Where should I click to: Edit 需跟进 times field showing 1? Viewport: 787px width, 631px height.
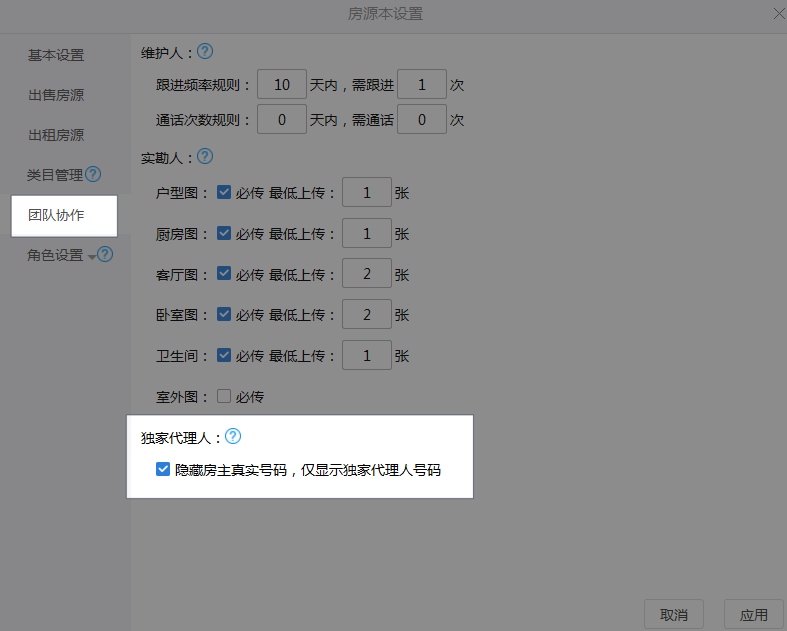click(x=422, y=84)
